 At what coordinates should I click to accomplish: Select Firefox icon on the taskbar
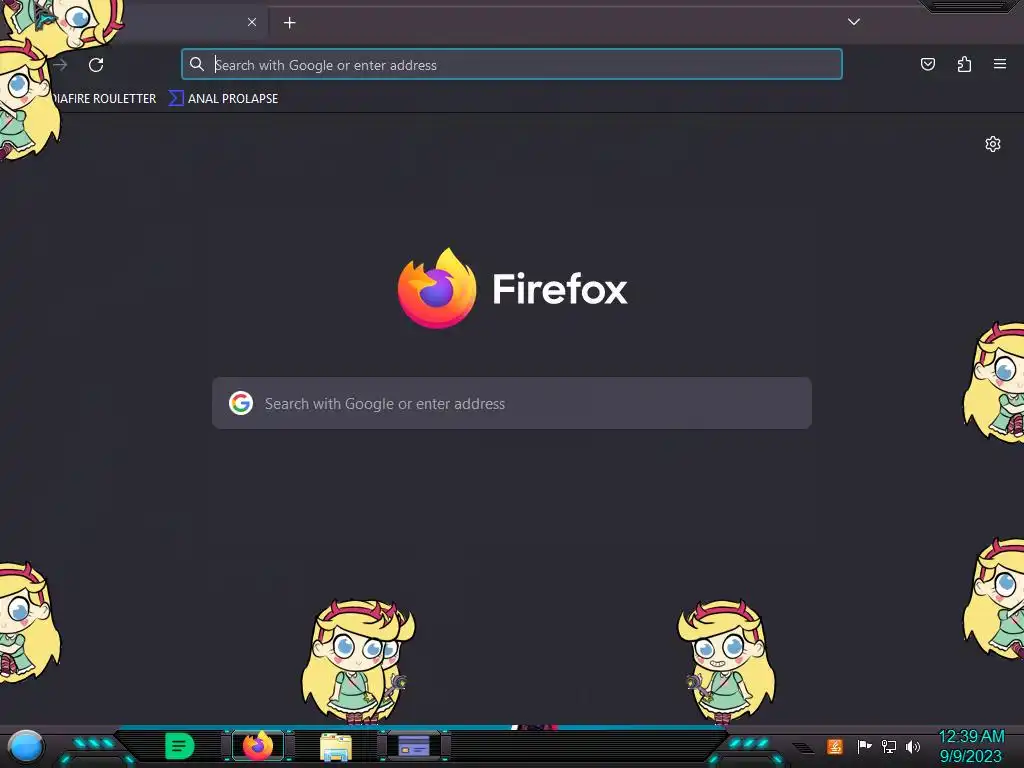click(258, 746)
